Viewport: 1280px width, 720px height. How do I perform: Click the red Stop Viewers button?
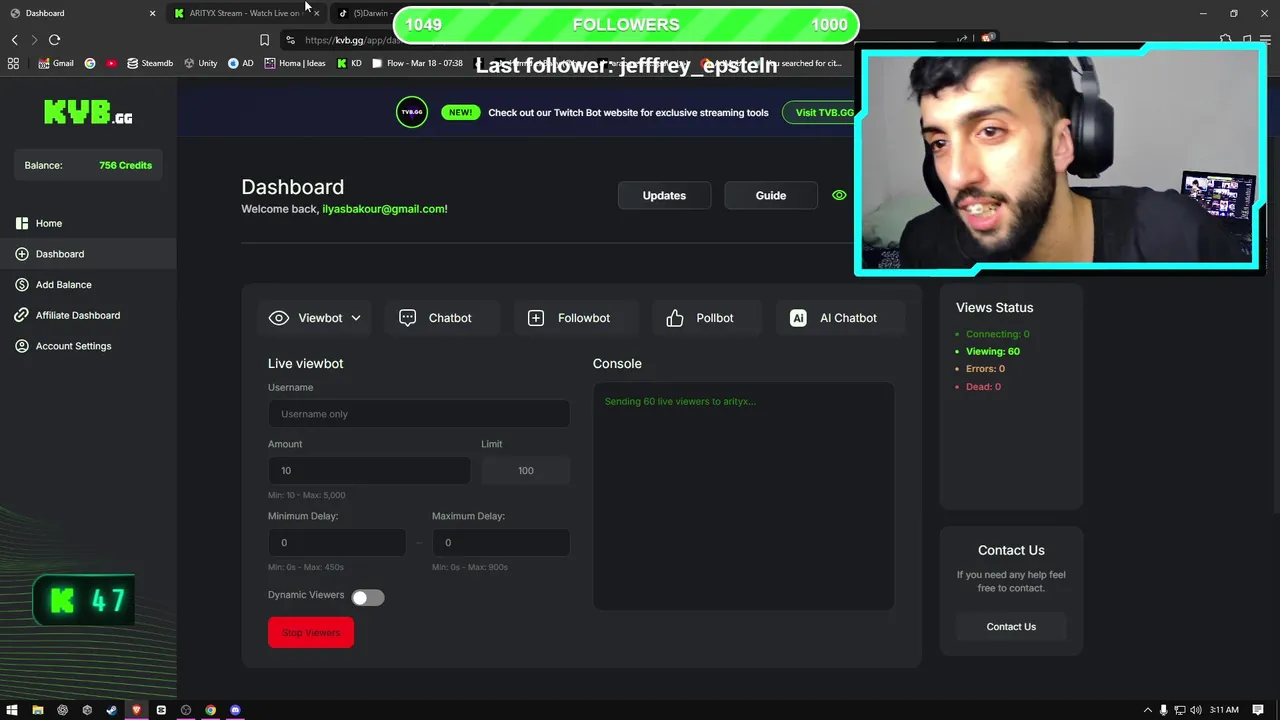click(311, 632)
